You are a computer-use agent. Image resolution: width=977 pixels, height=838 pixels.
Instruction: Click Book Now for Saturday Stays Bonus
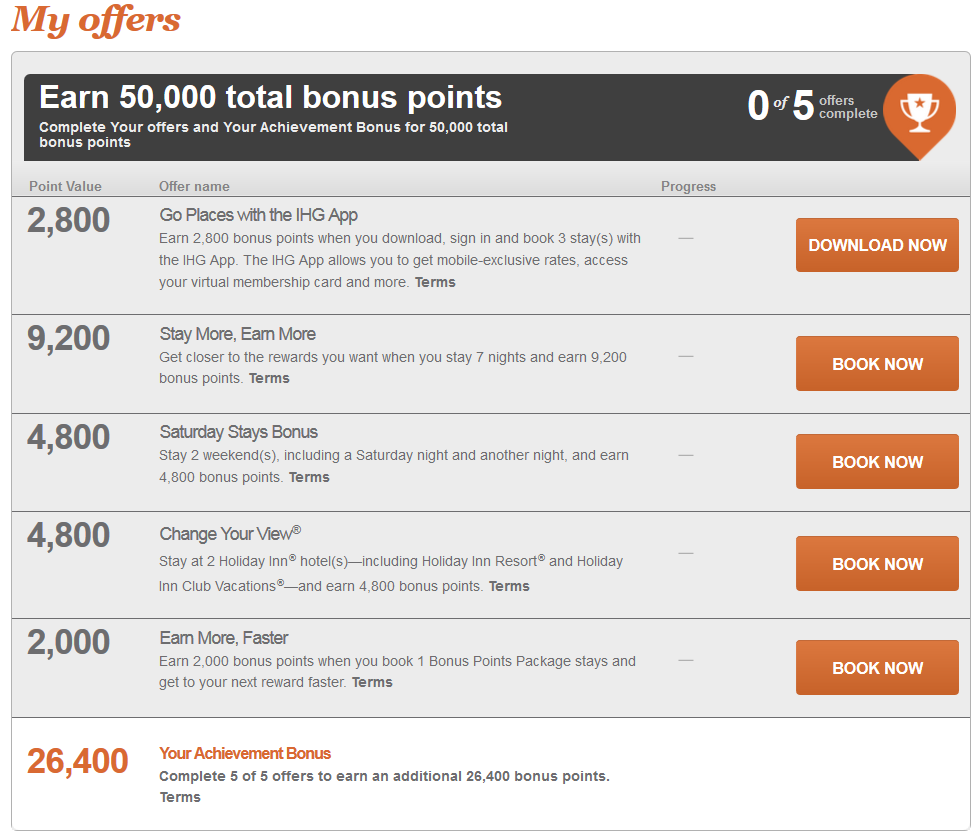(x=877, y=462)
